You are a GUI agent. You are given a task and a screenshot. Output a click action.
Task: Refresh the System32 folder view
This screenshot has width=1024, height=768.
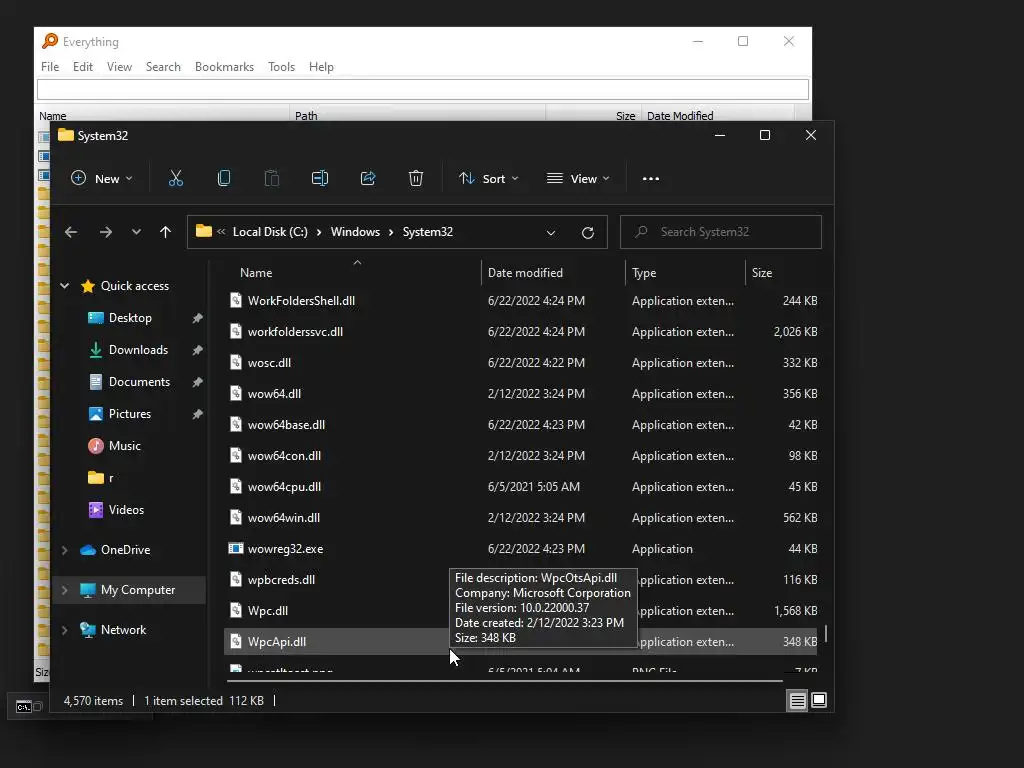[588, 232]
